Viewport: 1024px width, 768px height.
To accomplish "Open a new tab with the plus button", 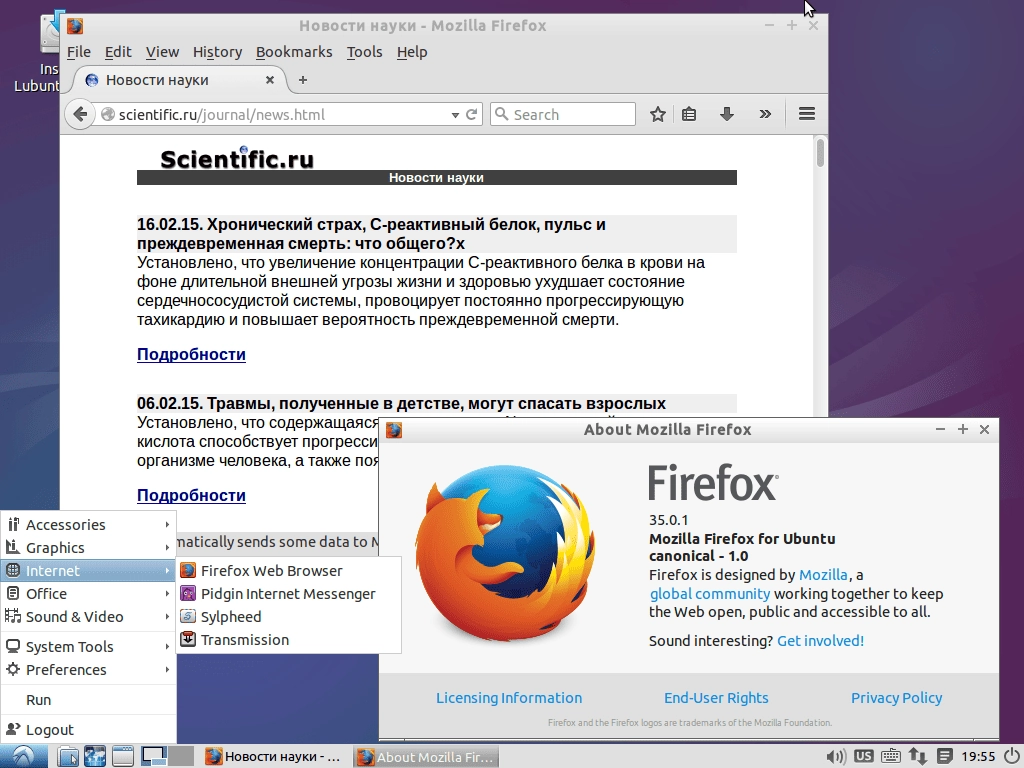I will pyautogui.click(x=302, y=80).
